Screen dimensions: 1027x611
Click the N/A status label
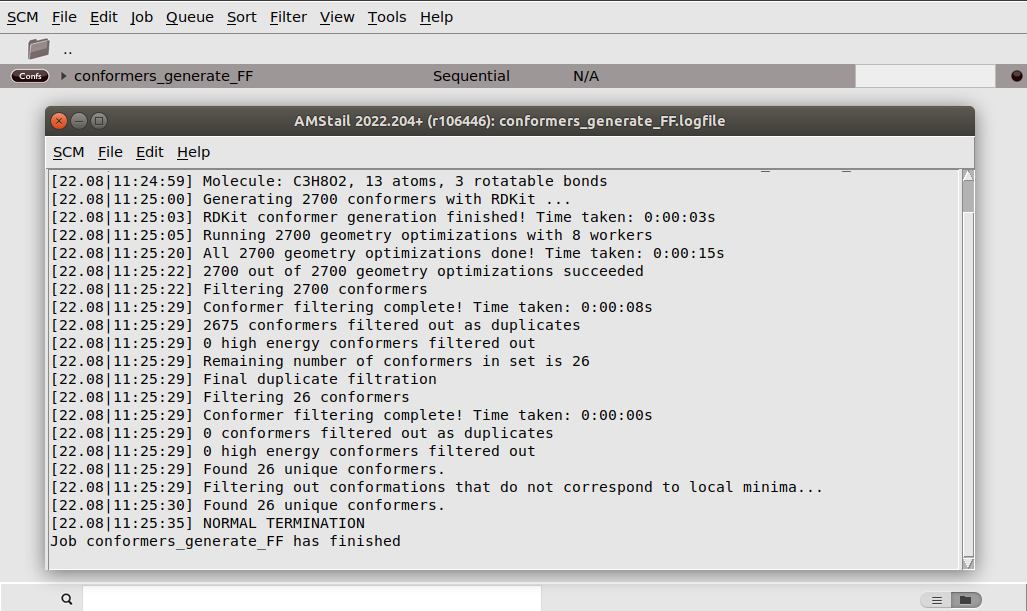[585, 75]
